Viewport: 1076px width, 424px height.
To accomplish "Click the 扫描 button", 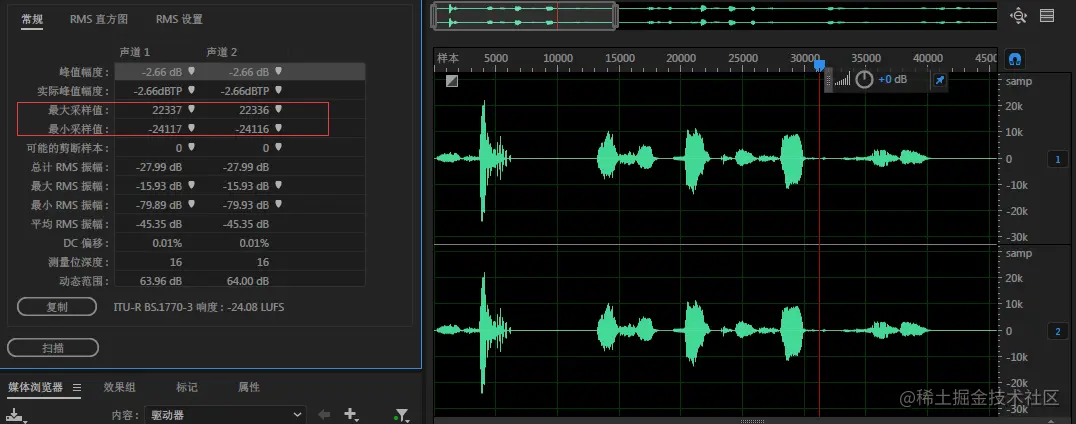I will coord(53,348).
